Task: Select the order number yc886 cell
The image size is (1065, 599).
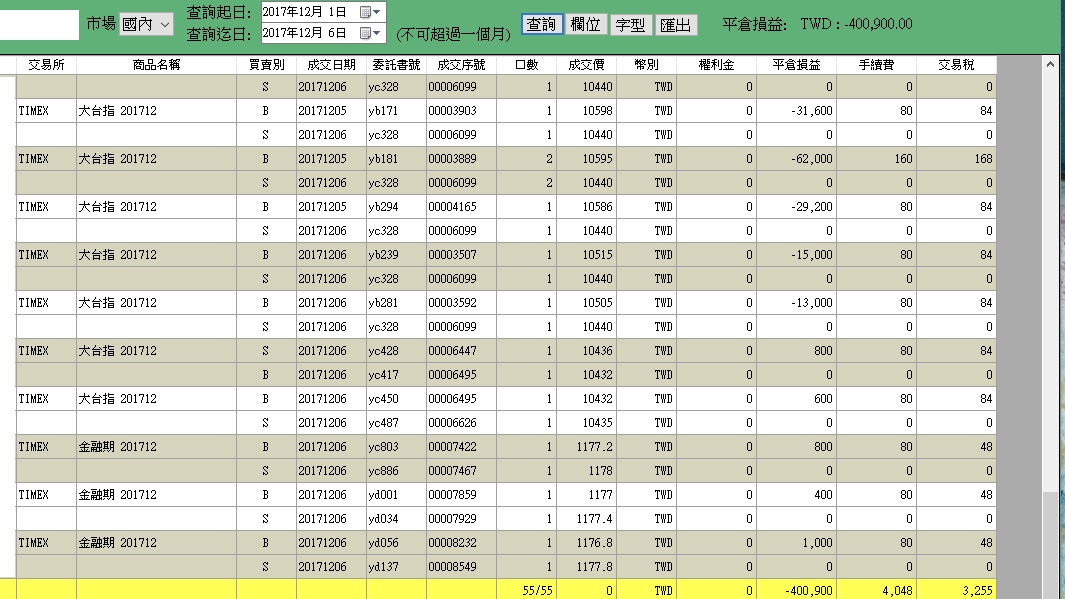Action: point(396,471)
